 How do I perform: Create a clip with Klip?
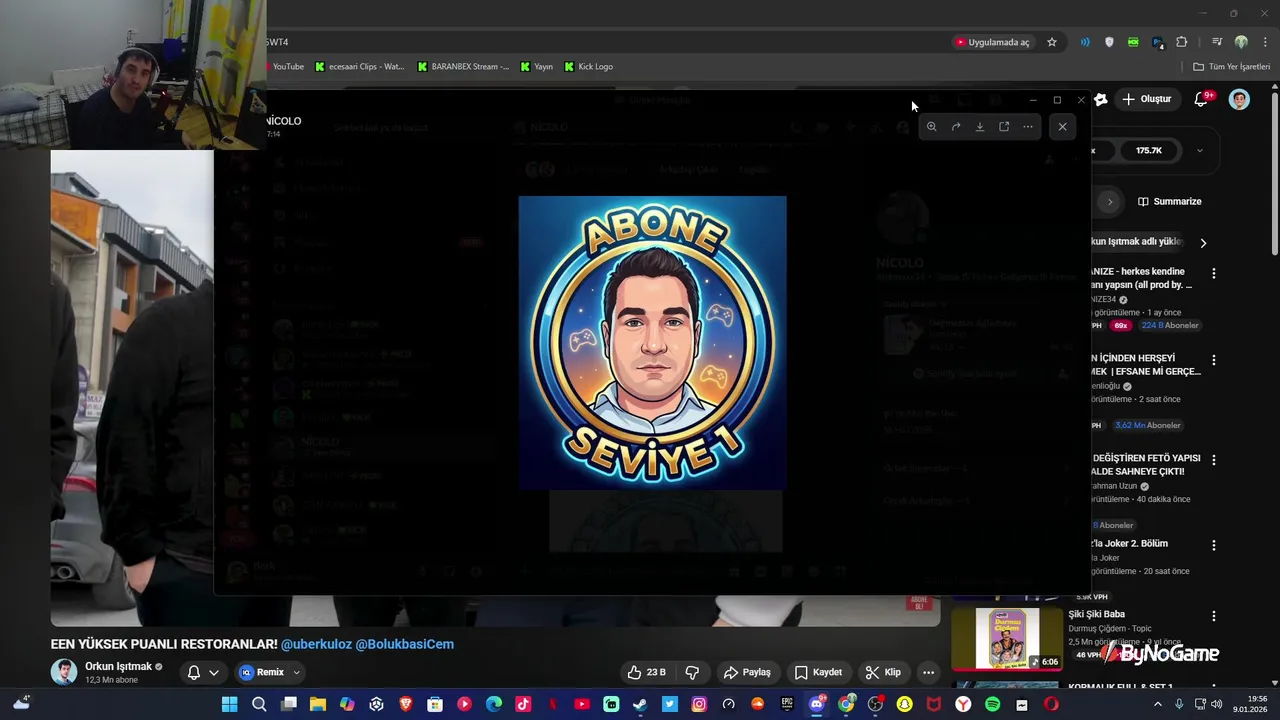883,672
